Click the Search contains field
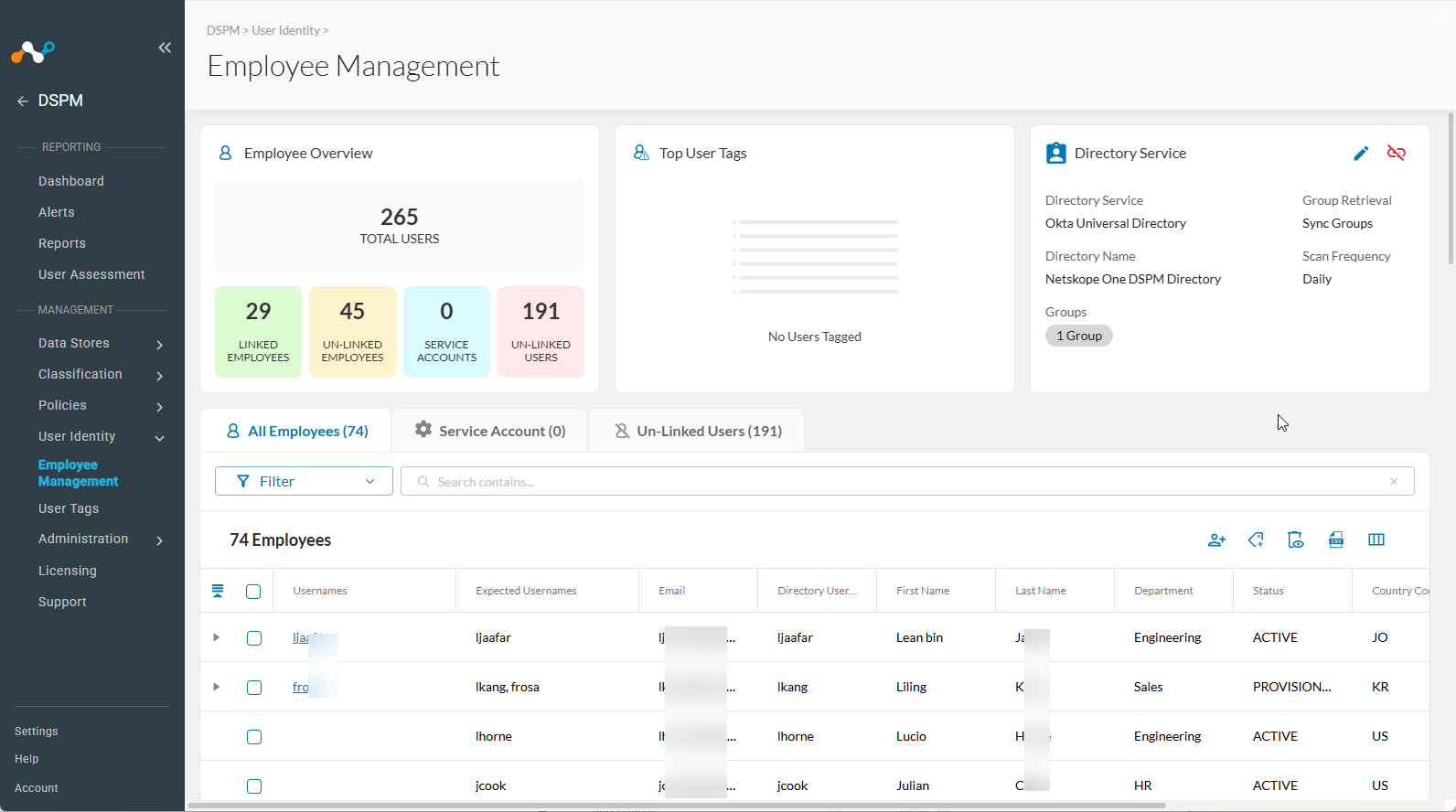Viewport: 1456px width, 812px height. pyautogui.click(x=907, y=481)
